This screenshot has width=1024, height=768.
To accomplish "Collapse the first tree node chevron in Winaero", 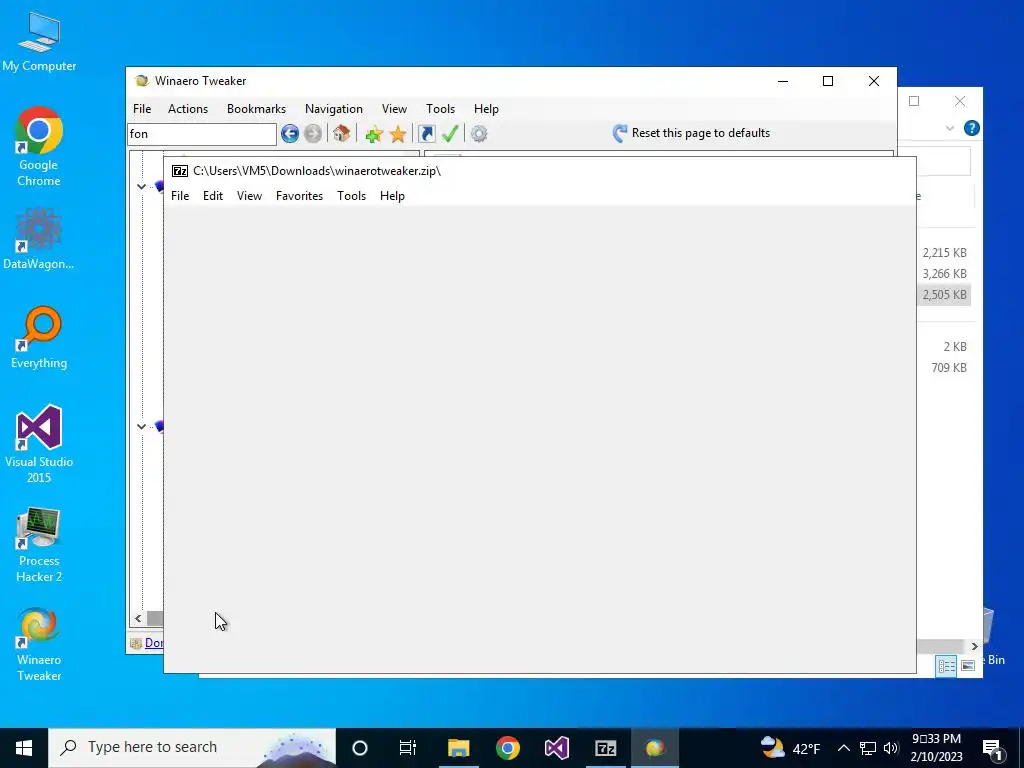I will click(x=141, y=187).
